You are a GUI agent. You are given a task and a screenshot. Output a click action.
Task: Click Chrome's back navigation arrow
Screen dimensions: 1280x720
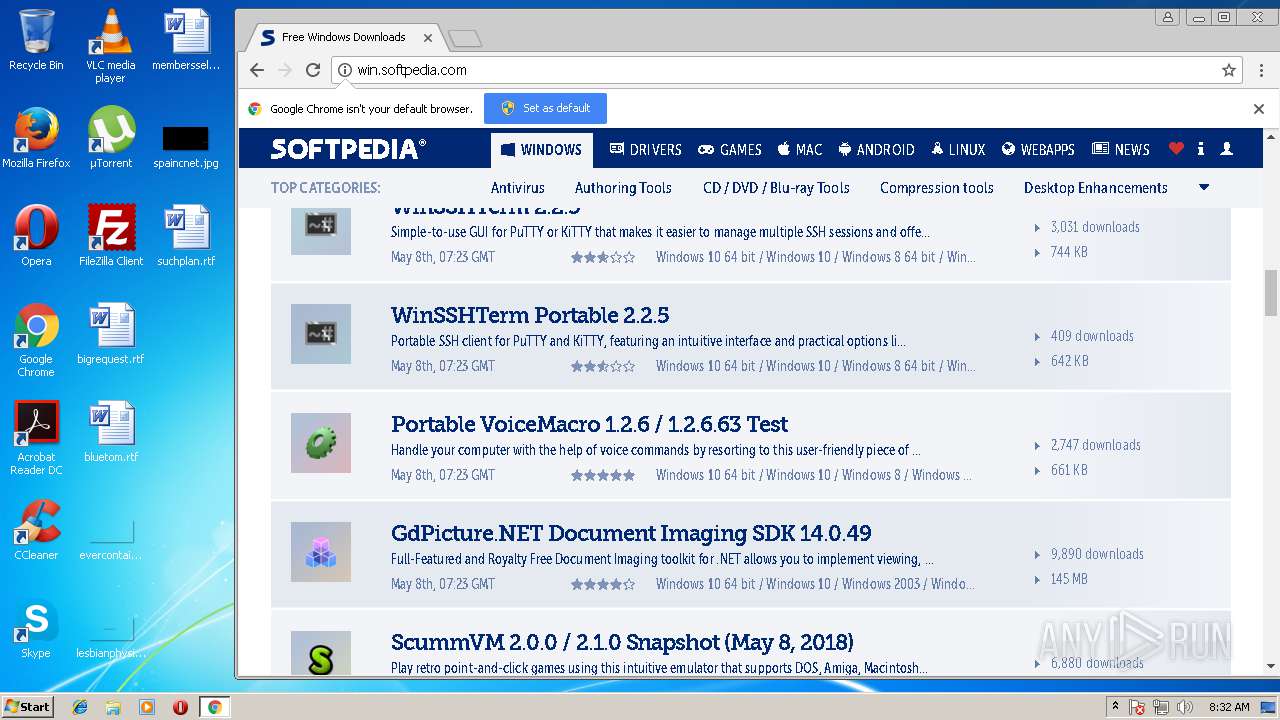click(x=257, y=70)
